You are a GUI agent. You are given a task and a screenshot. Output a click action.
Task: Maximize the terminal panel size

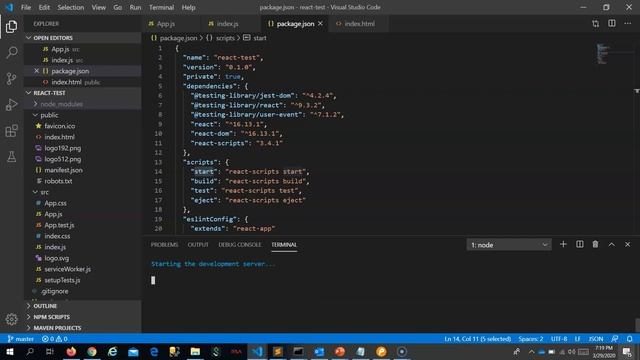click(x=611, y=244)
